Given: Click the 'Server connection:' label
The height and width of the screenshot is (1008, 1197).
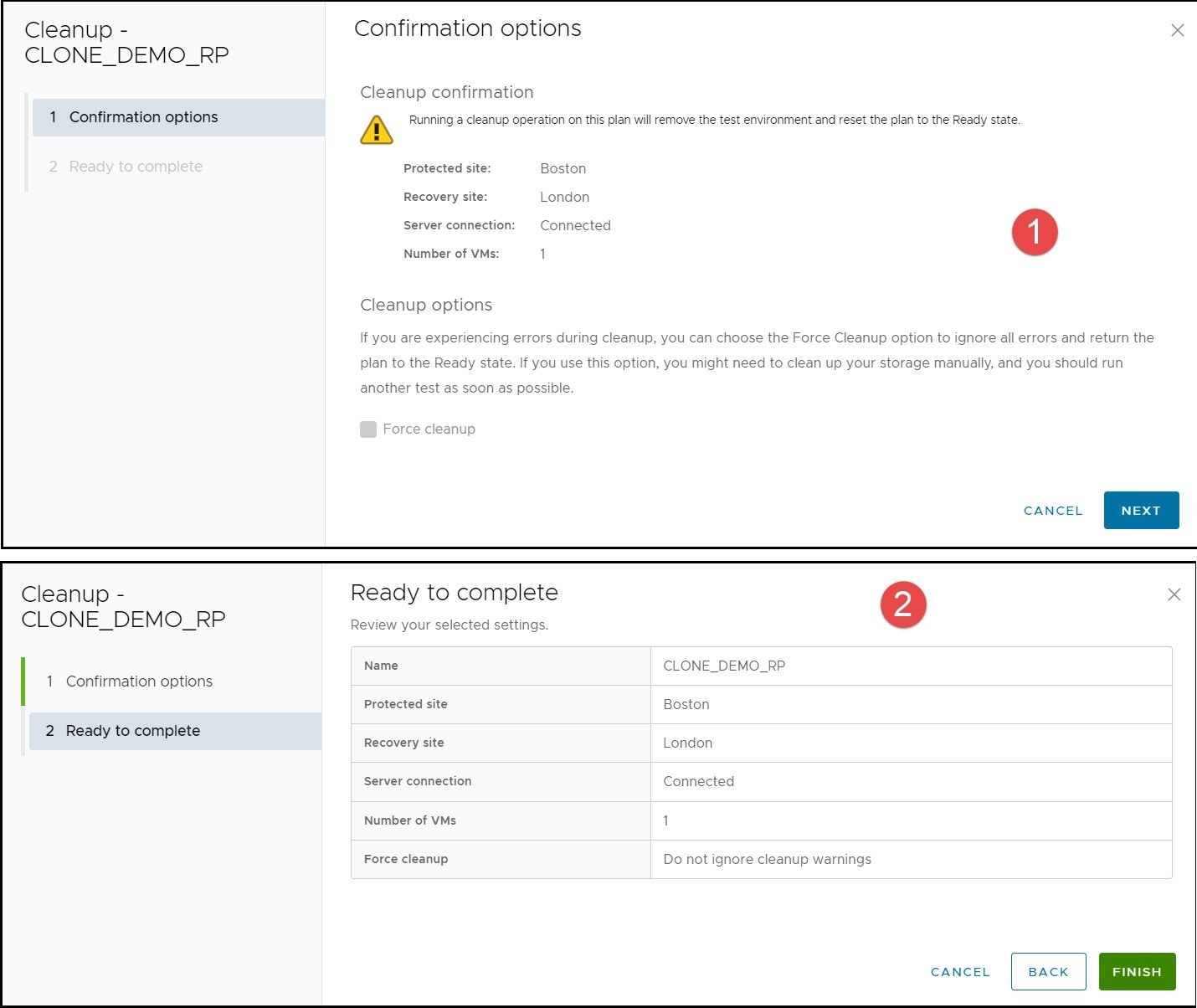Looking at the screenshot, I should (459, 225).
